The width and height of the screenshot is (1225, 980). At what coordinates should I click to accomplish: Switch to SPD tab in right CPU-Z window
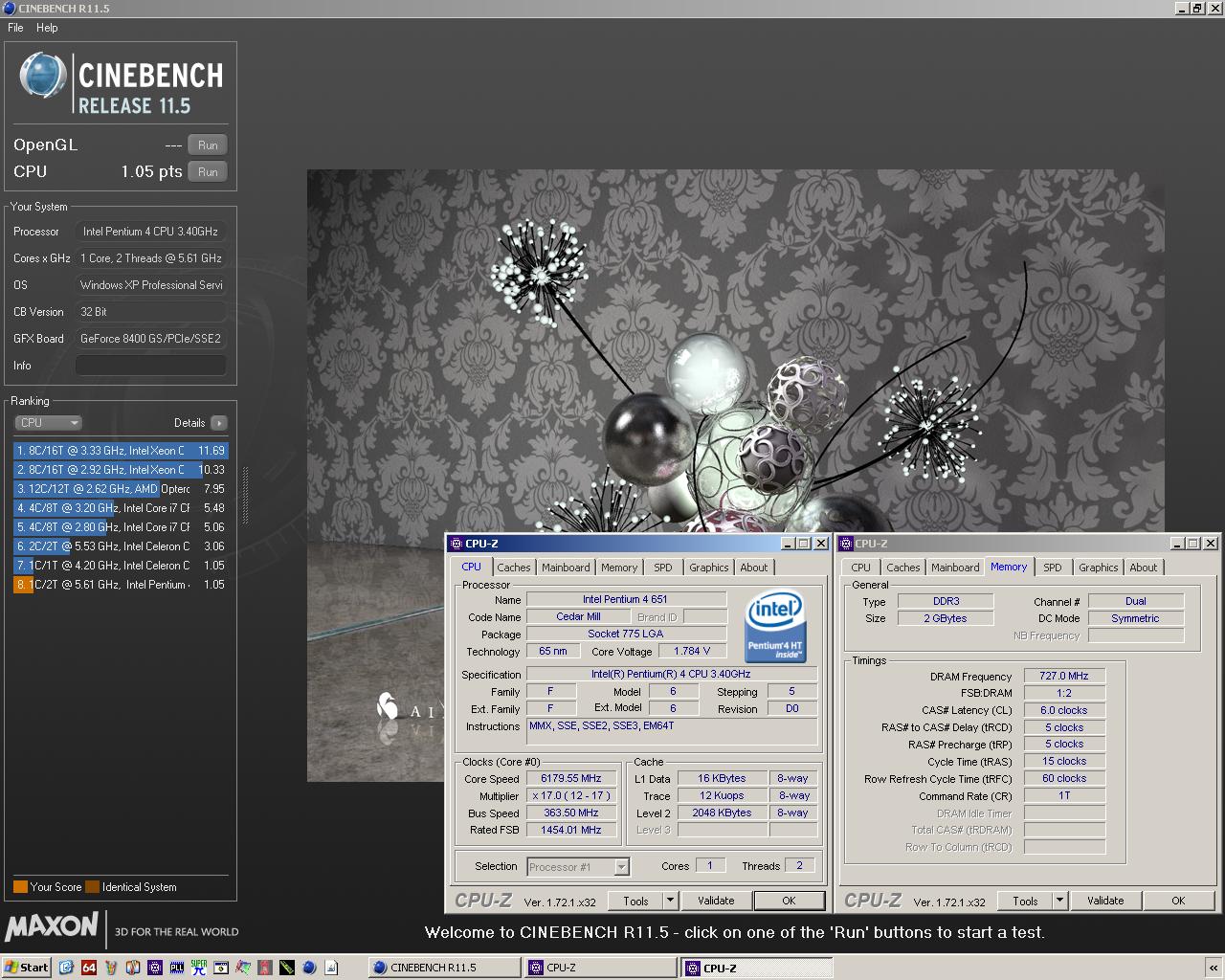[1053, 568]
